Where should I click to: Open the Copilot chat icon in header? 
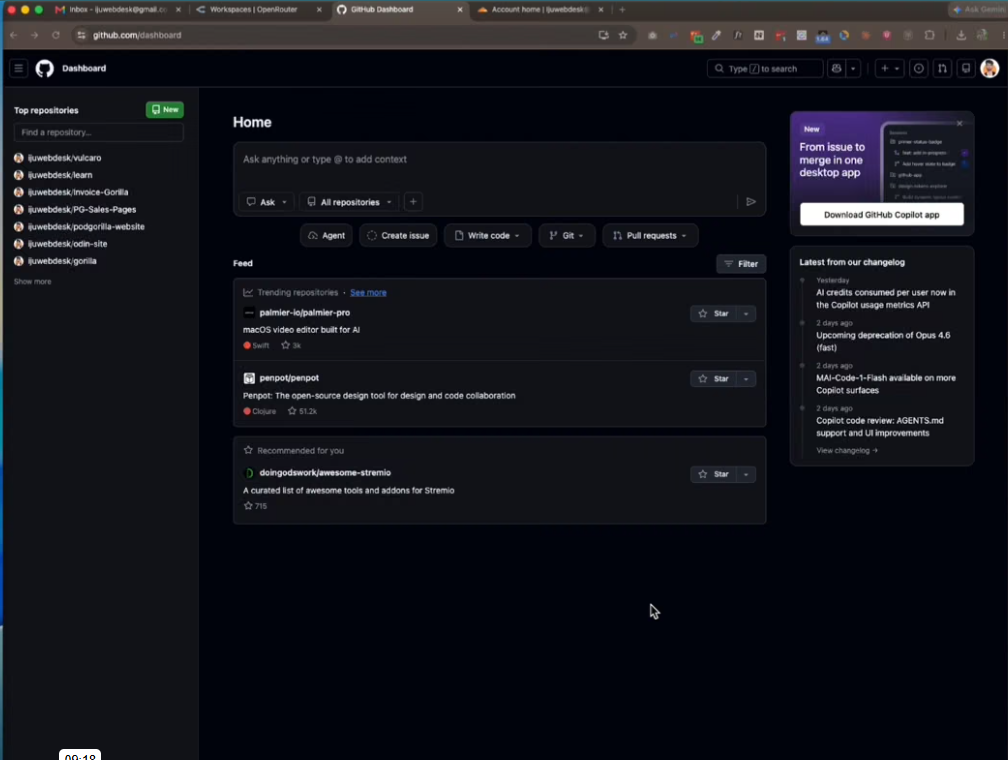[x=836, y=68]
